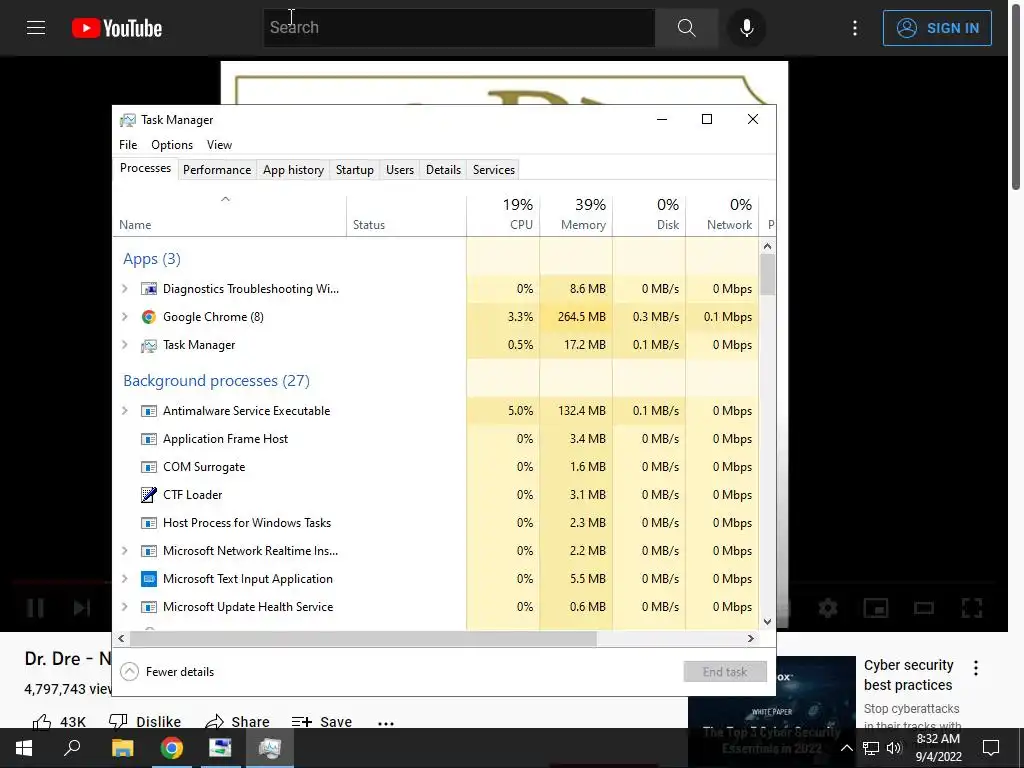
Task: Click the Dislike button
Action: tap(145, 721)
